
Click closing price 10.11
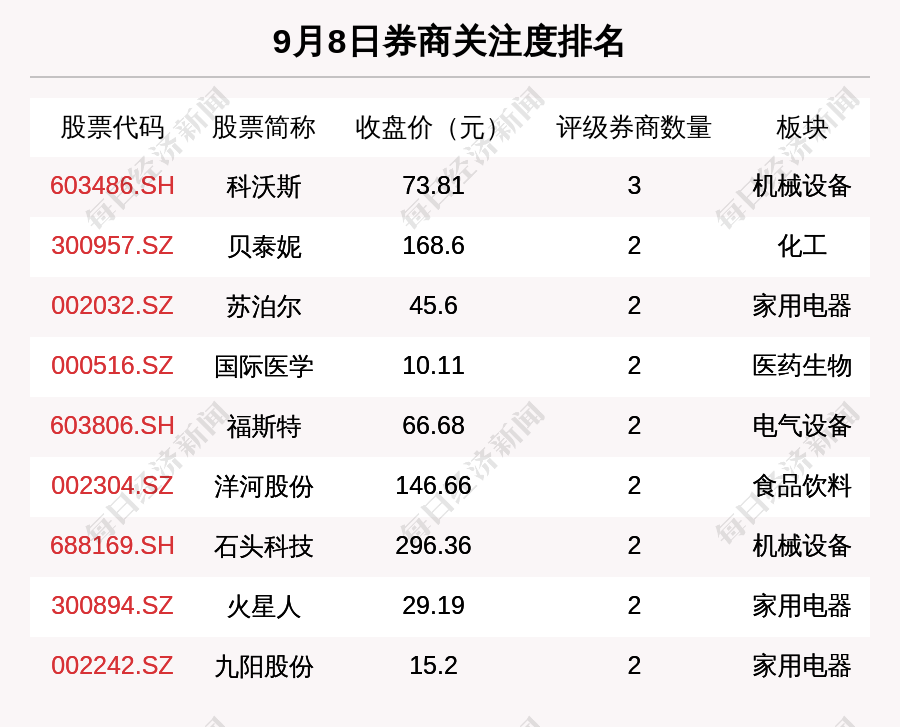pyautogui.click(x=433, y=366)
